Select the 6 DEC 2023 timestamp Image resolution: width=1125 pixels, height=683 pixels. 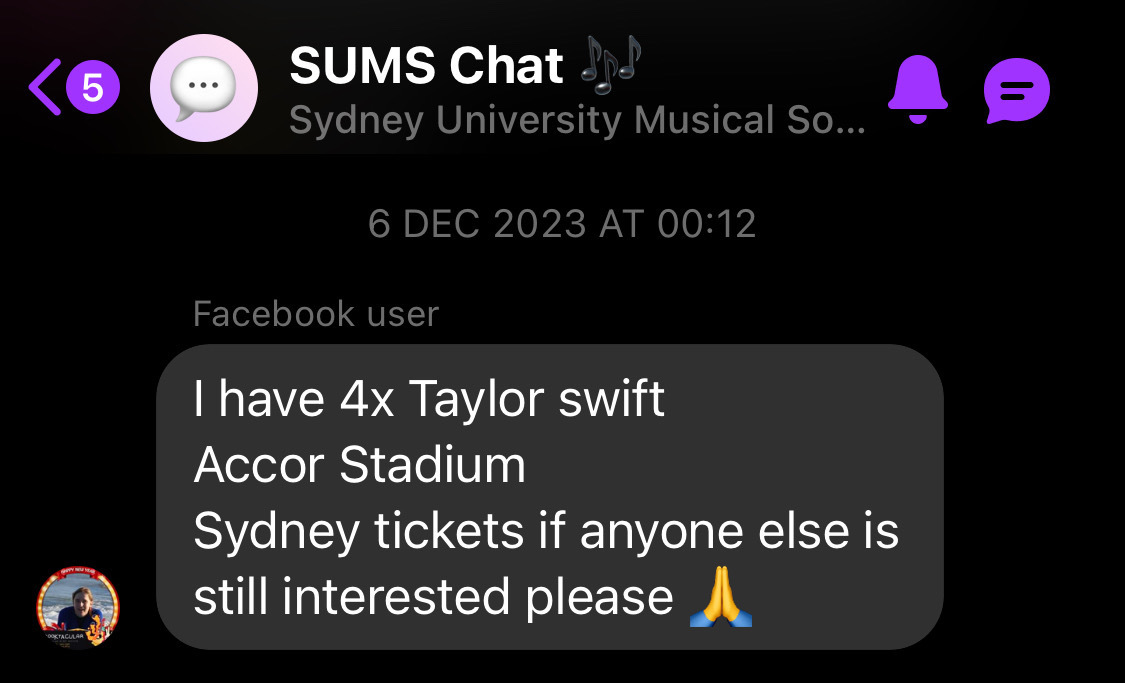pyautogui.click(x=561, y=224)
